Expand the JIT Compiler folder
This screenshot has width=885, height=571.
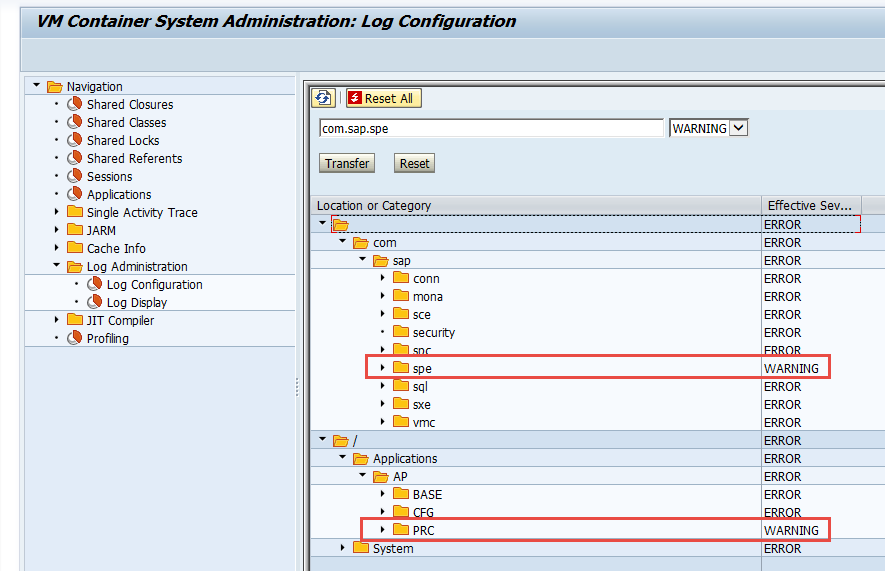[x=56, y=319]
